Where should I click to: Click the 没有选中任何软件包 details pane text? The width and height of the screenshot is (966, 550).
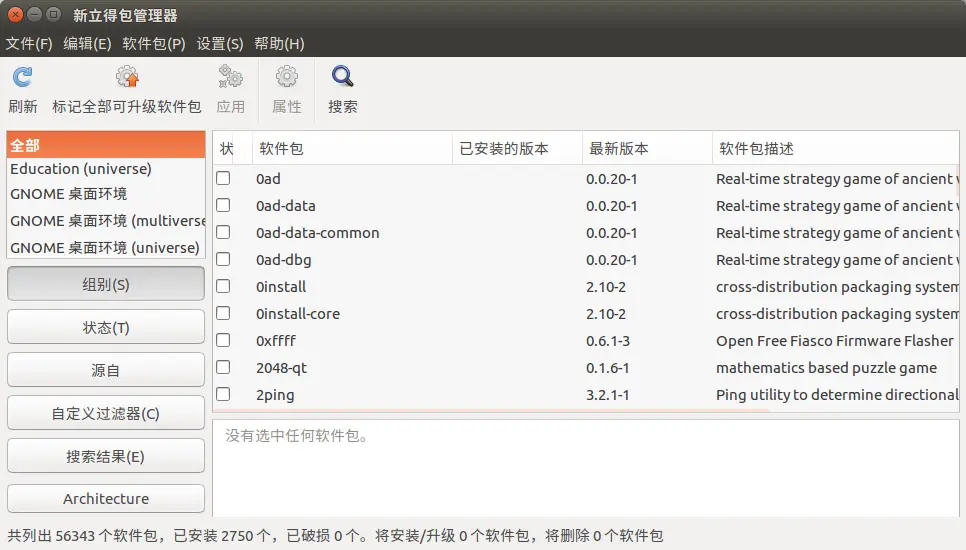pyautogui.click(x=297, y=436)
